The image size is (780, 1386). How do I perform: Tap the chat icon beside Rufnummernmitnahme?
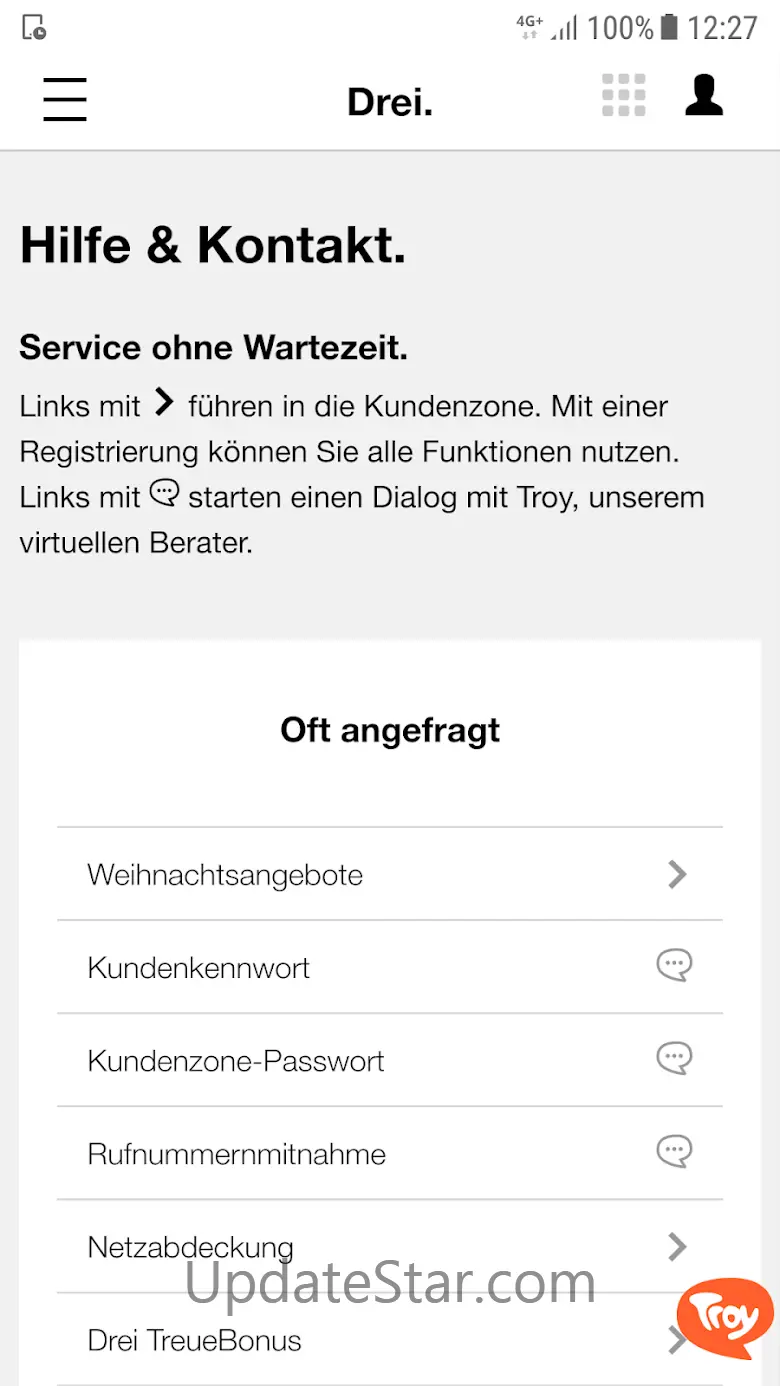pyautogui.click(x=674, y=1152)
